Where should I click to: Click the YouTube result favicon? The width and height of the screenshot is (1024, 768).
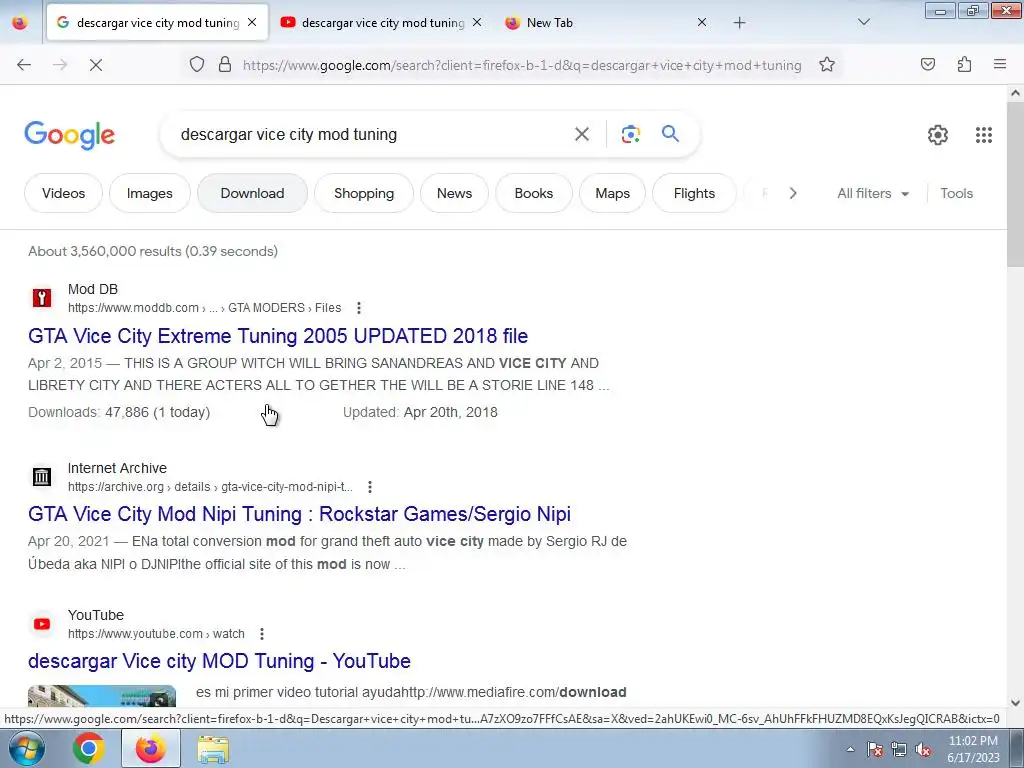tap(42, 624)
